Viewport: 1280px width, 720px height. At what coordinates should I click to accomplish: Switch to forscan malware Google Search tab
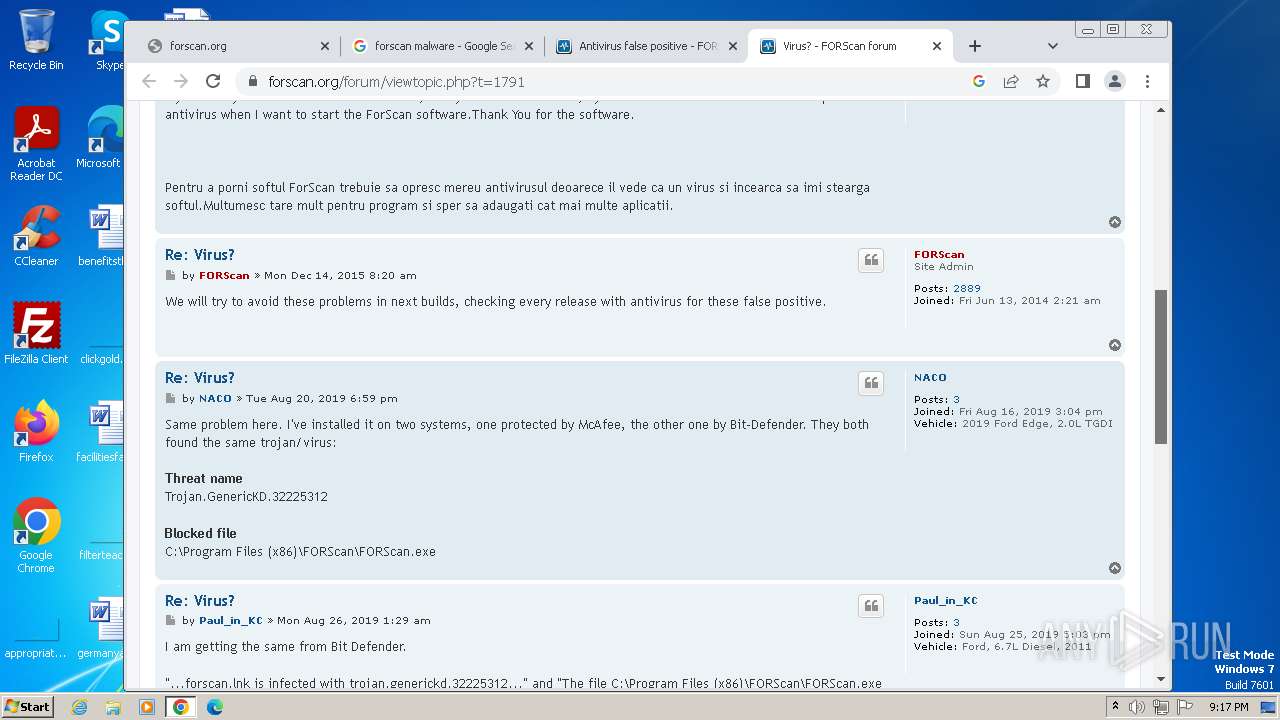click(x=443, y=46)
